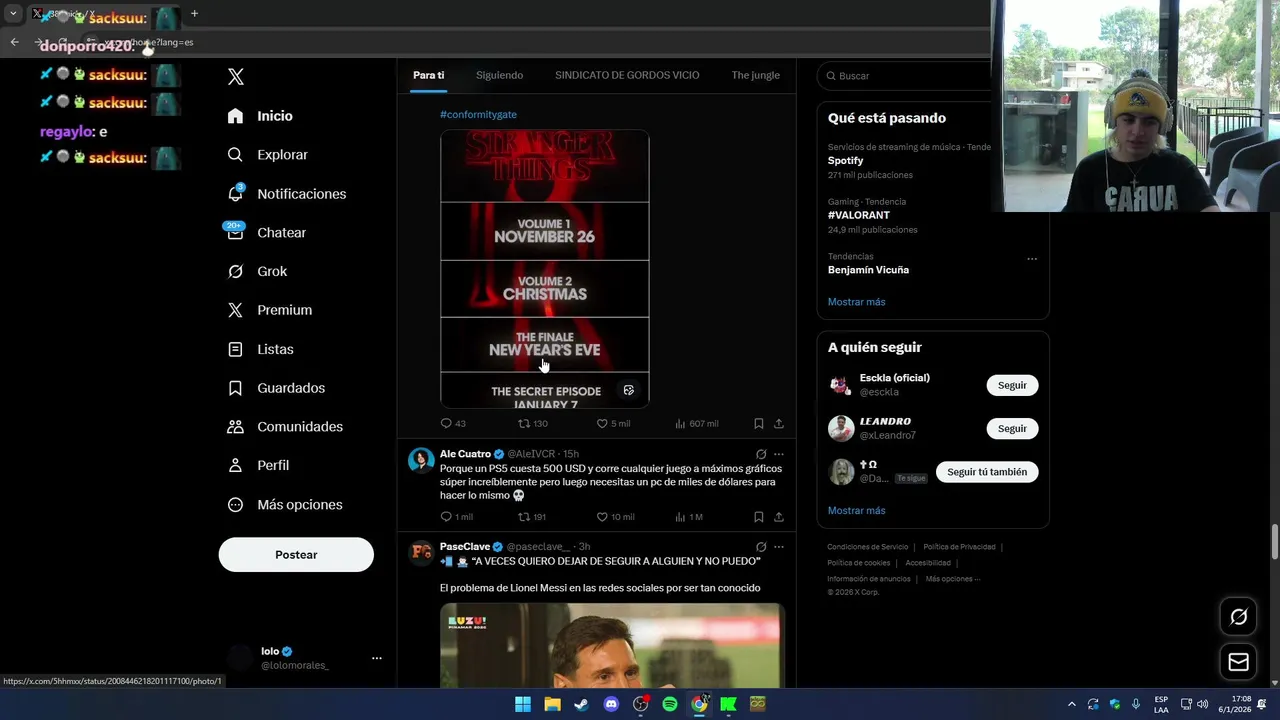Click the Buscar search field
1280x720 pixels.
(x=905, y=76)
